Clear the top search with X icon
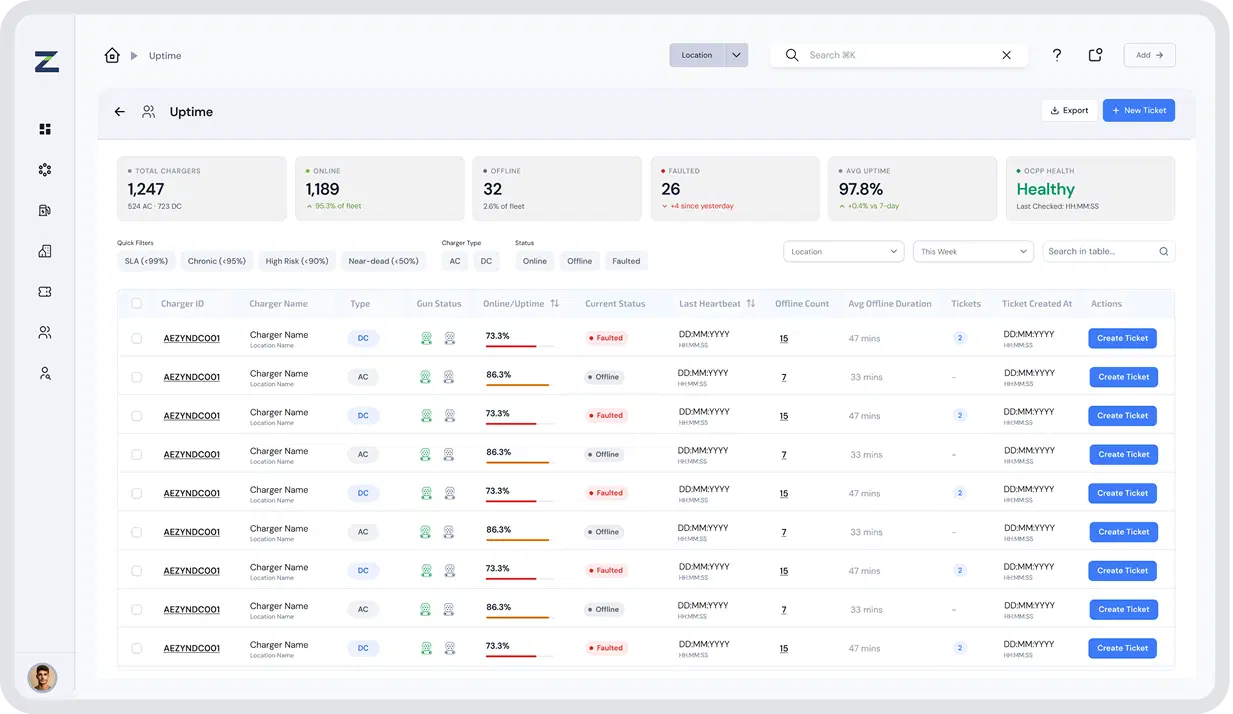Viewport: 1233px width, 714px height. click(x=1006, y=55)
